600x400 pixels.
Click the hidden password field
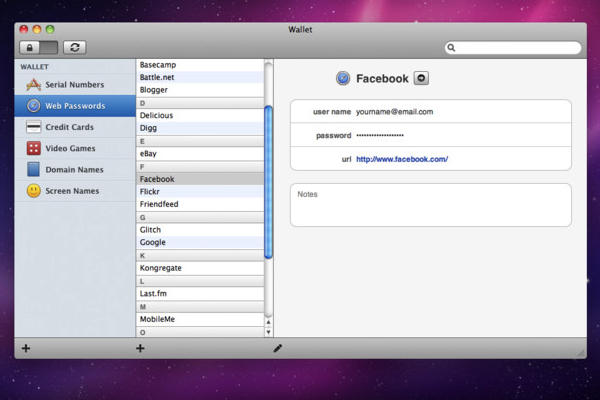pos(380,135)
